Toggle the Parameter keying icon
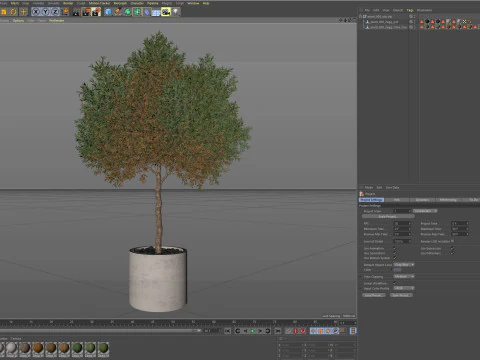The image size is (480, 360). [336, 331]
